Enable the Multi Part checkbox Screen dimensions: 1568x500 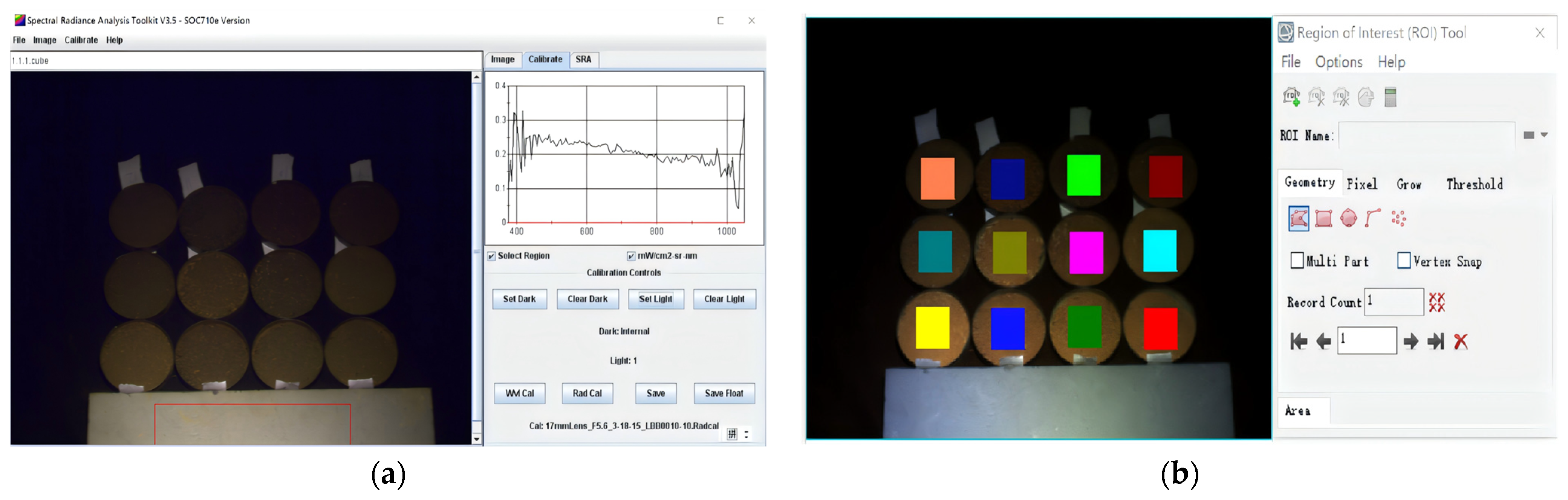click(x=1297, y=261)
